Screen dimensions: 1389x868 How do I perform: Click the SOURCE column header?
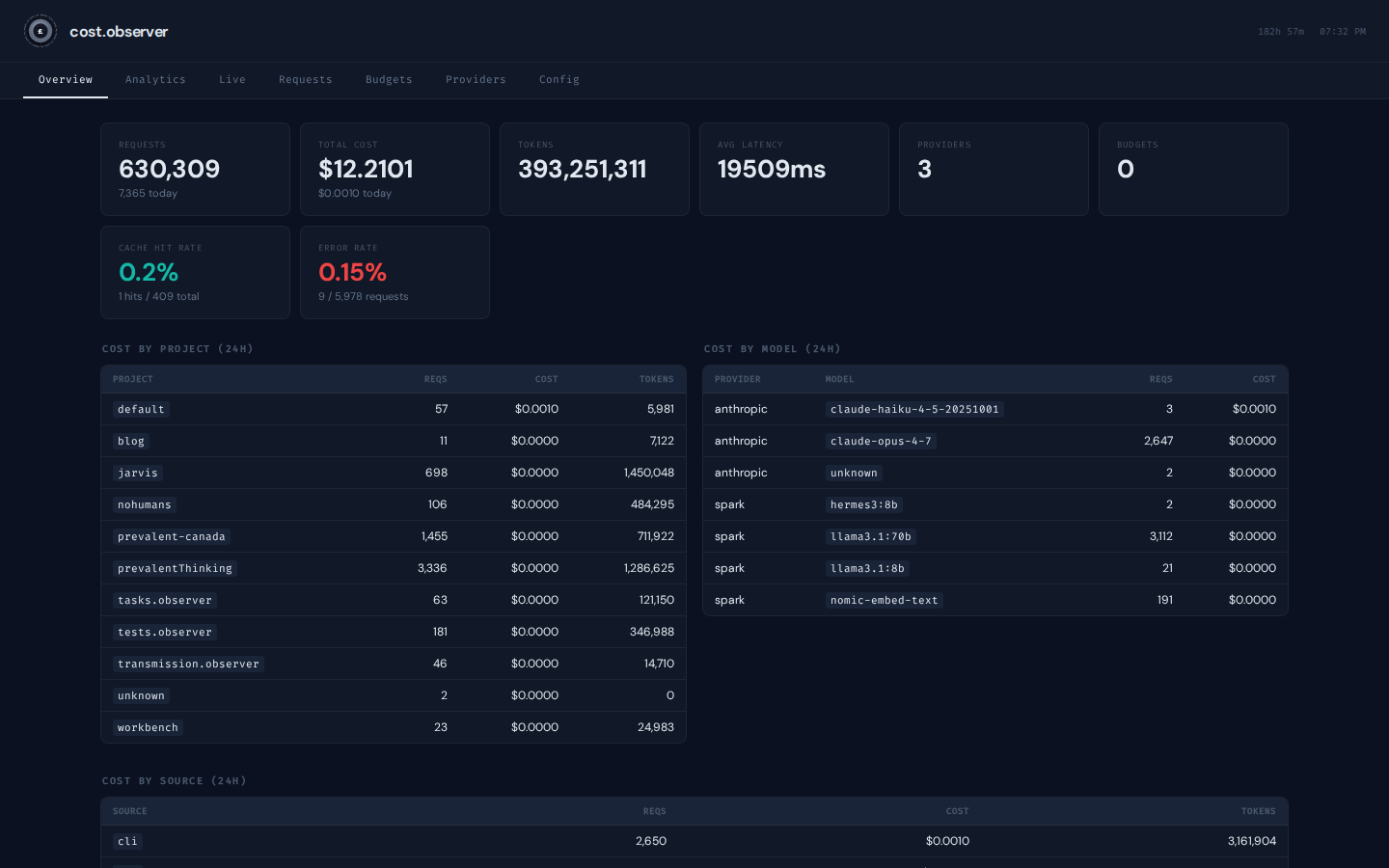click(x=130, y=811)
